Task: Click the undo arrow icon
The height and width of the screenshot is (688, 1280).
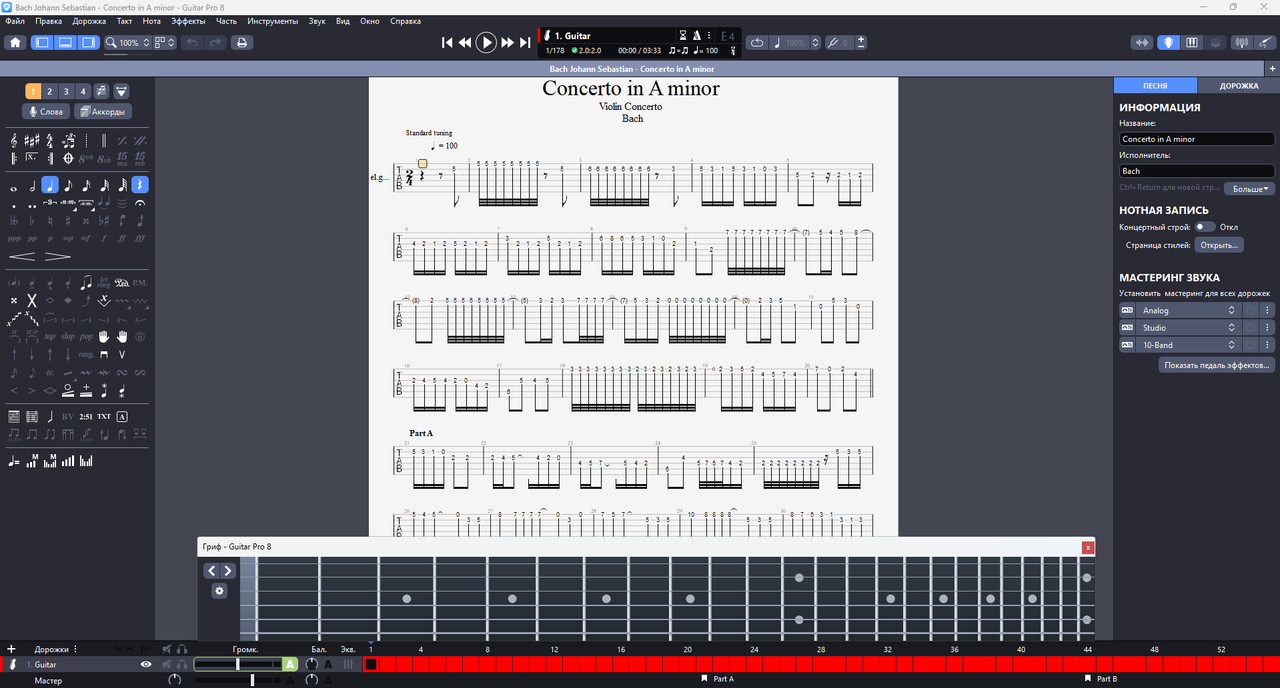Action: 192,43
